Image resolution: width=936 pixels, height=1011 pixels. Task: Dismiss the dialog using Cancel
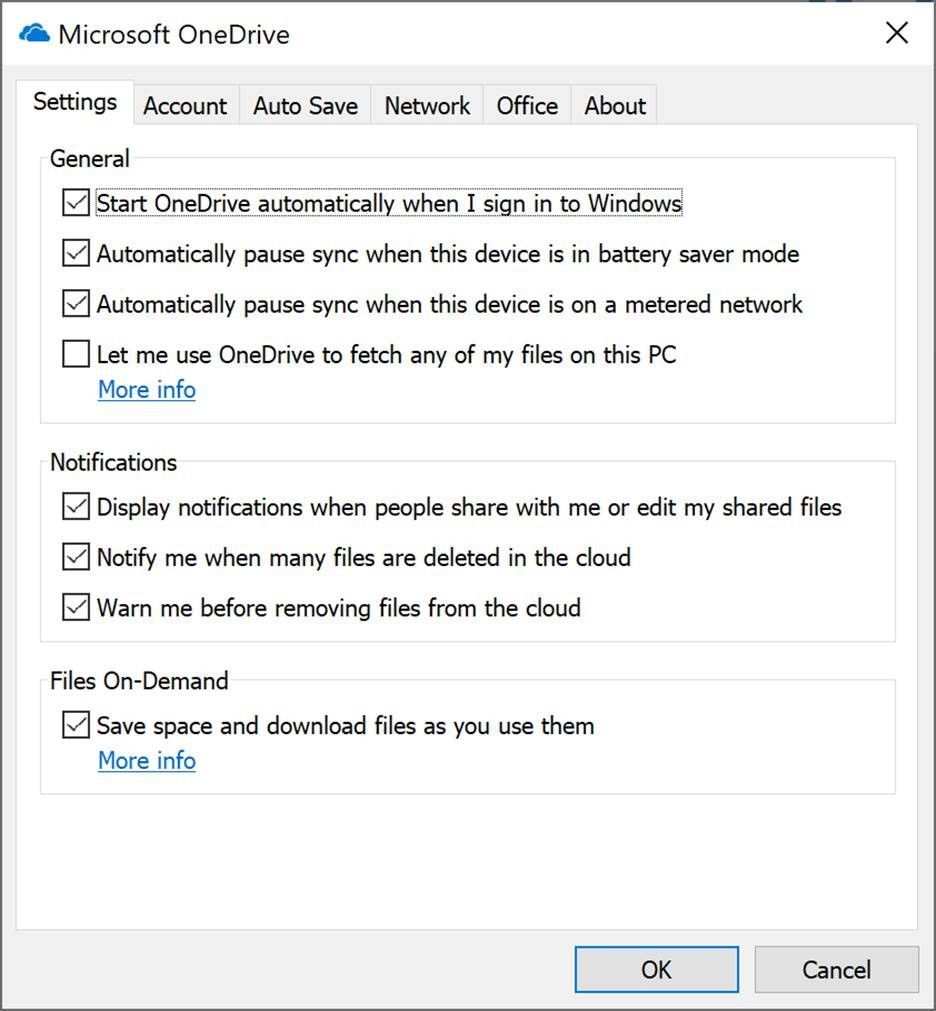coord(837,968)
